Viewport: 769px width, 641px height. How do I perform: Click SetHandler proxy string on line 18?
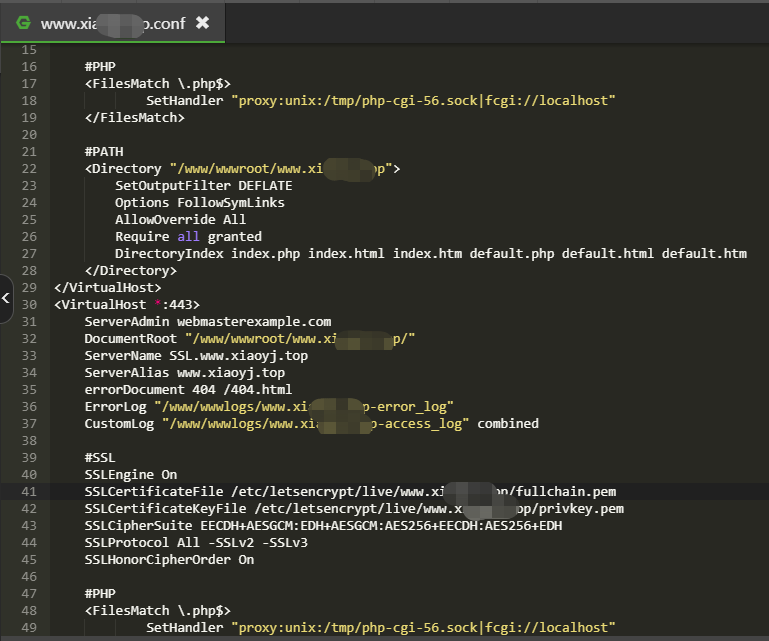pos(423,101)
